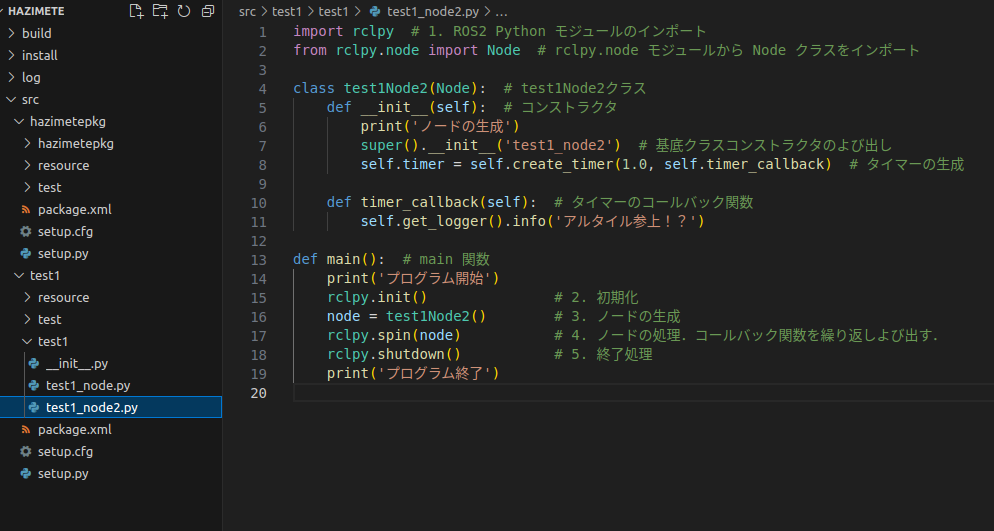Open the __init__.py file
The width and height of the screenshot is (994, 531).
(76, 363)
